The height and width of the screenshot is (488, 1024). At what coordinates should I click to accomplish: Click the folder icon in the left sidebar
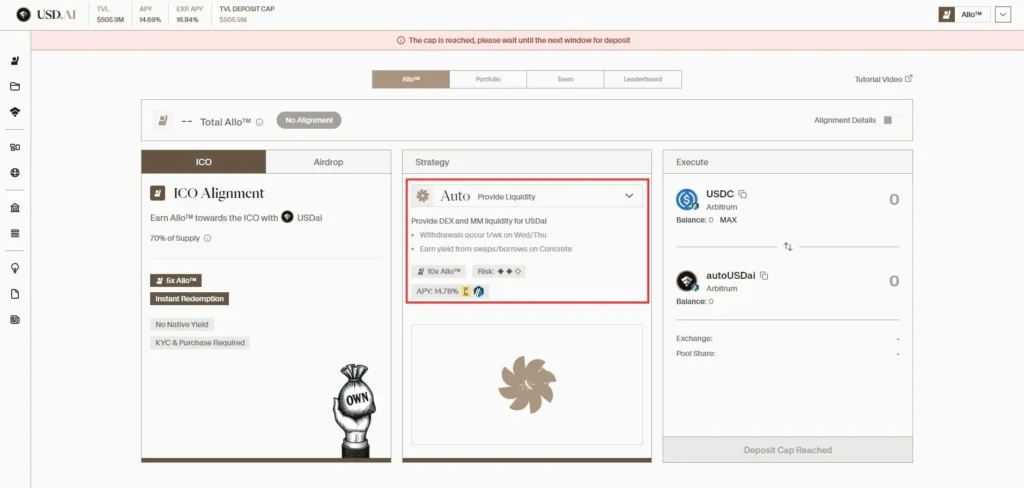pos(15,87)
